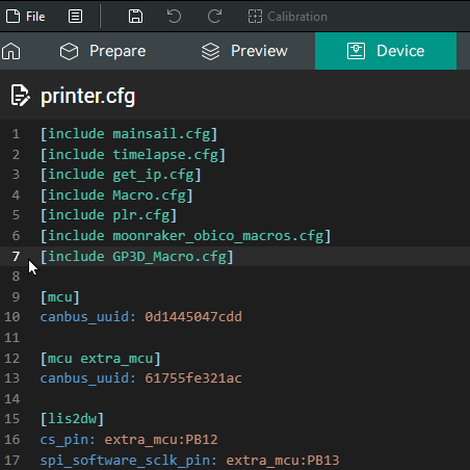Click the value "61755fe321ac"
Viewport: 470px width, 470px height.
click(193, 378)
